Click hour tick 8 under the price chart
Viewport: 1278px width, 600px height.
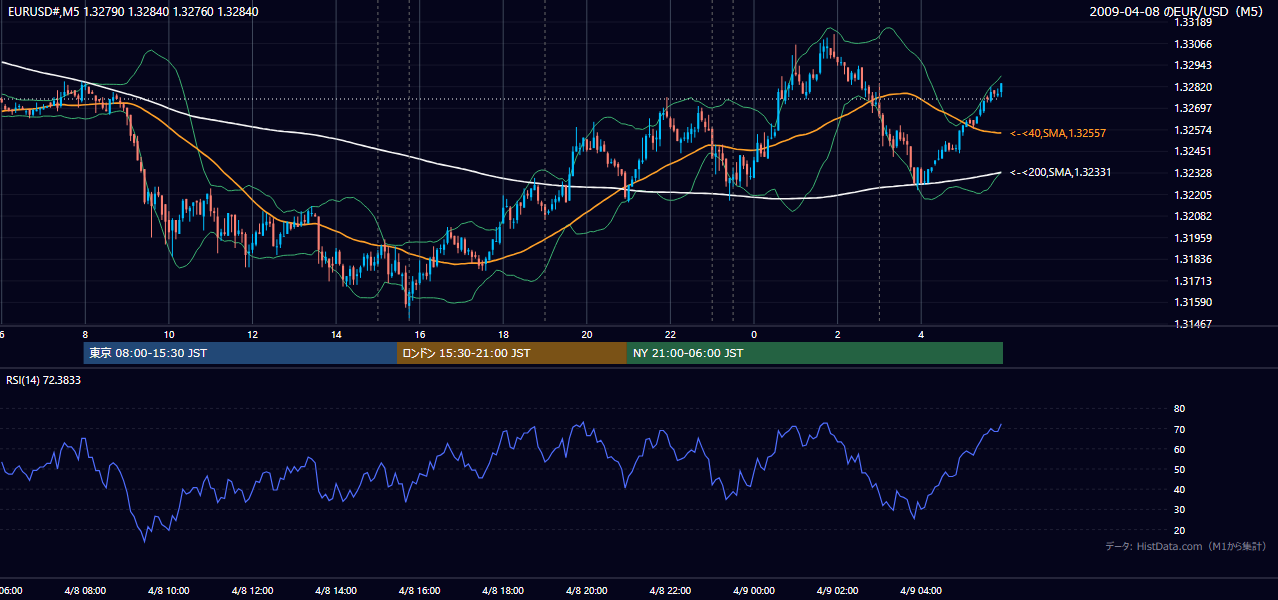(85, 335)
